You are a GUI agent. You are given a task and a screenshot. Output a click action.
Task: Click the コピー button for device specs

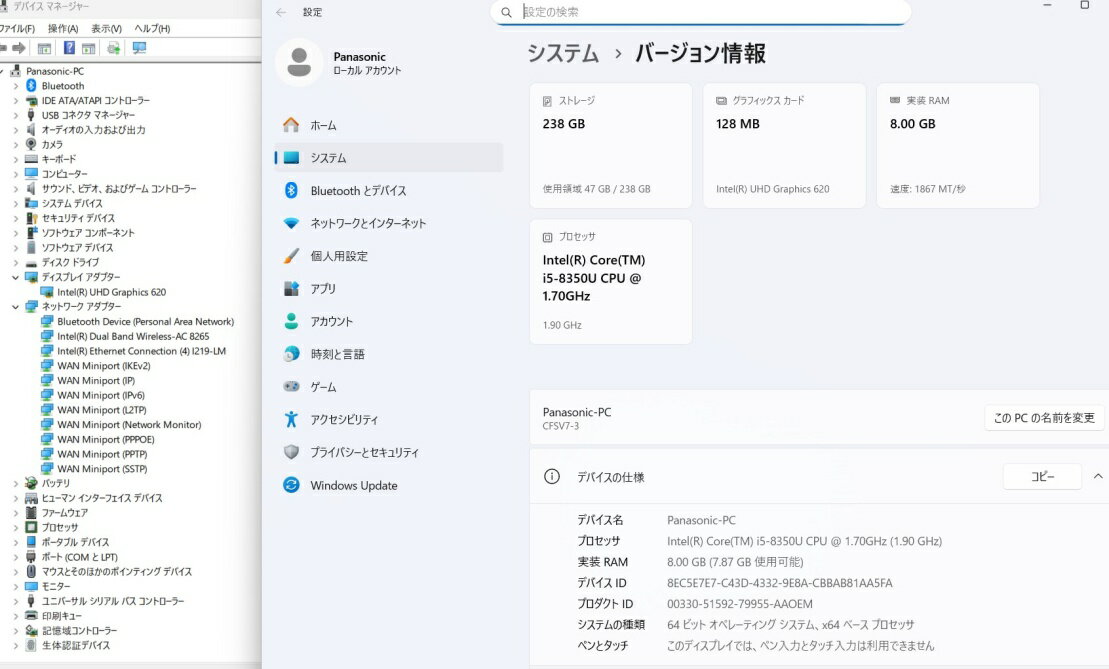pyautogui.click(x=1042, y=477)
